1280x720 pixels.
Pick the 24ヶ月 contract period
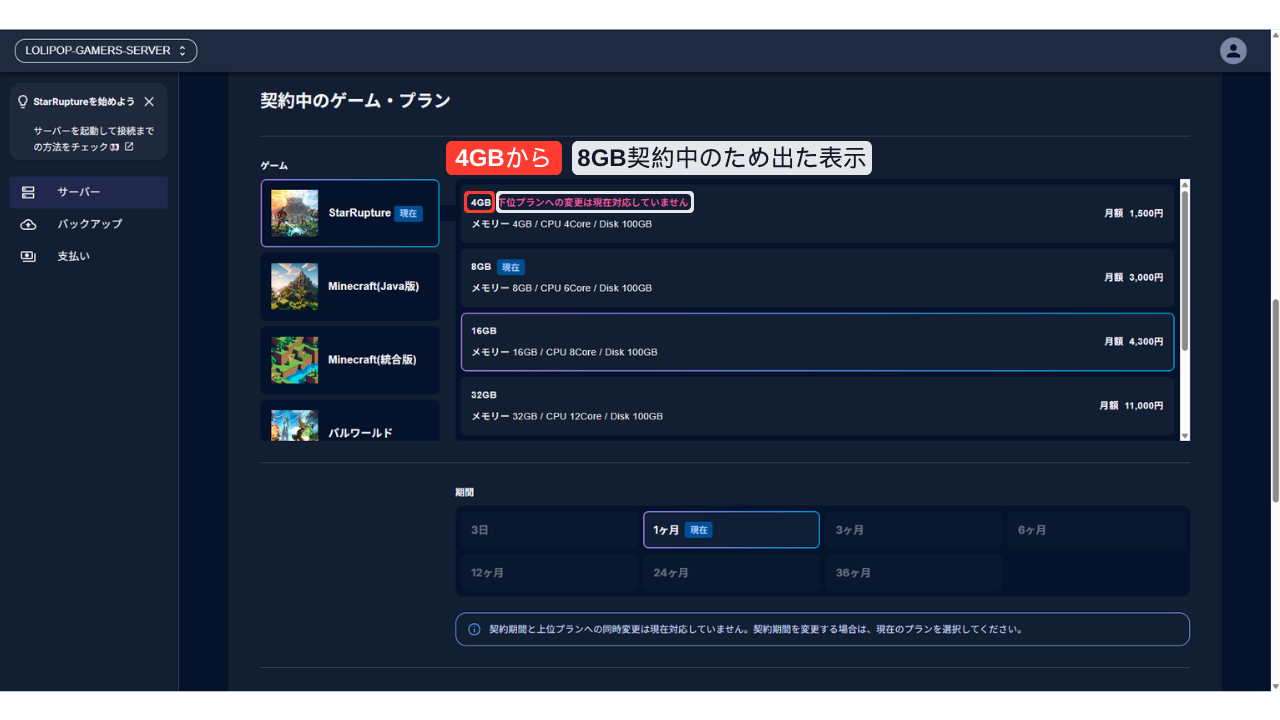coord(731,573)
